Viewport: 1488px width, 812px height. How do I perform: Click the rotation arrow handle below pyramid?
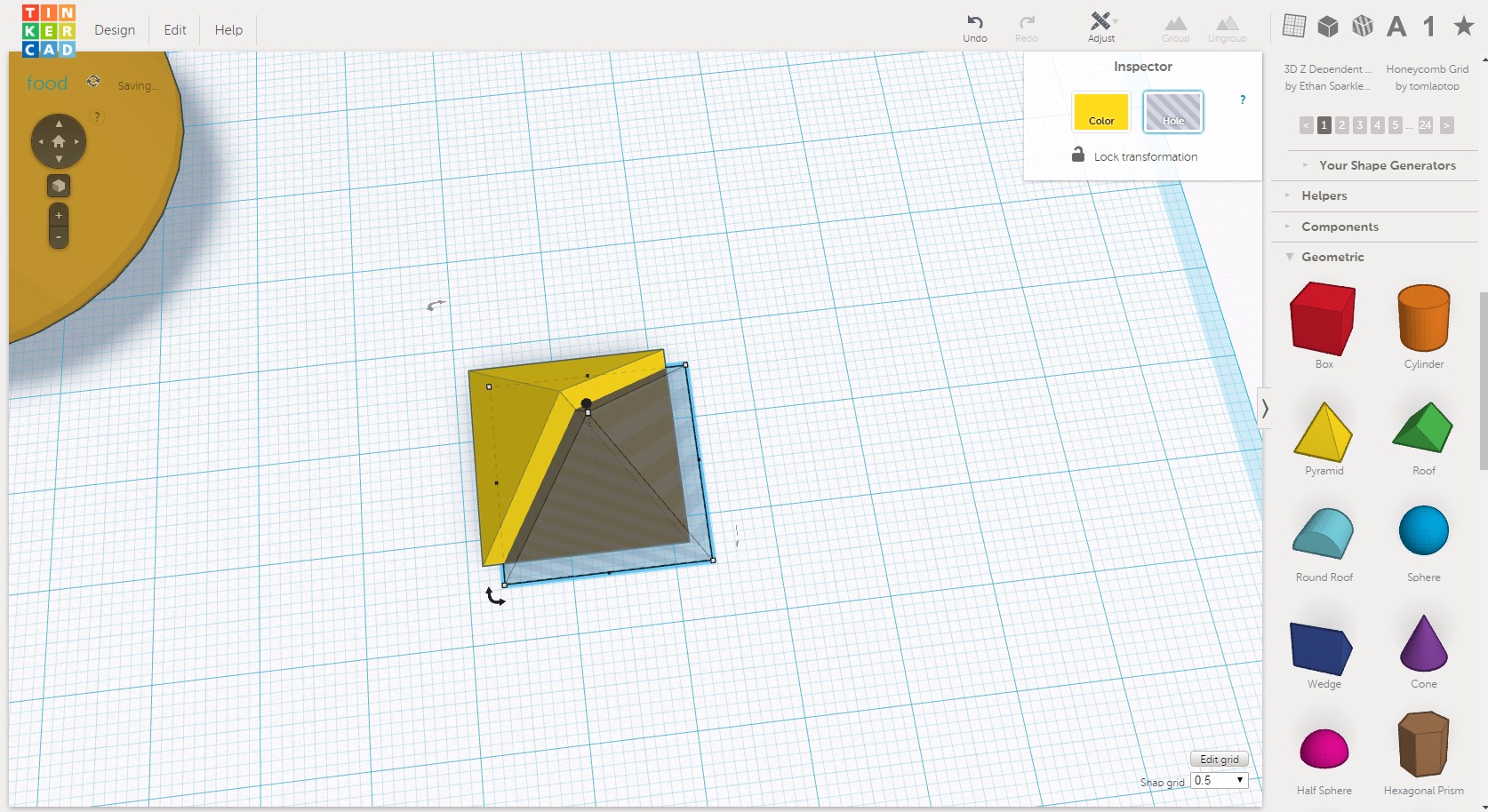tap(495, 596)
